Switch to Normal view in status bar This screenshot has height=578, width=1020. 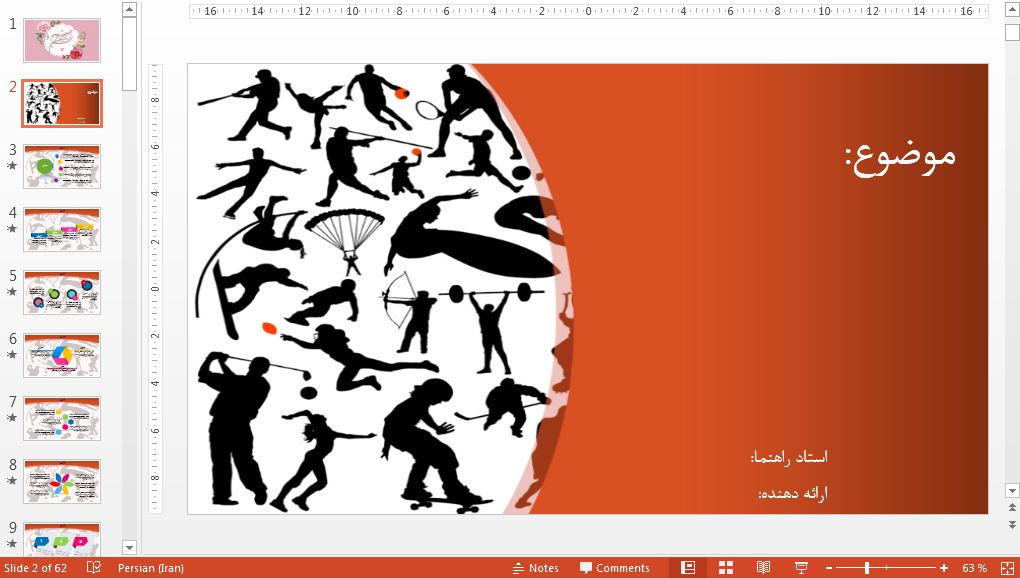point(688,568)
